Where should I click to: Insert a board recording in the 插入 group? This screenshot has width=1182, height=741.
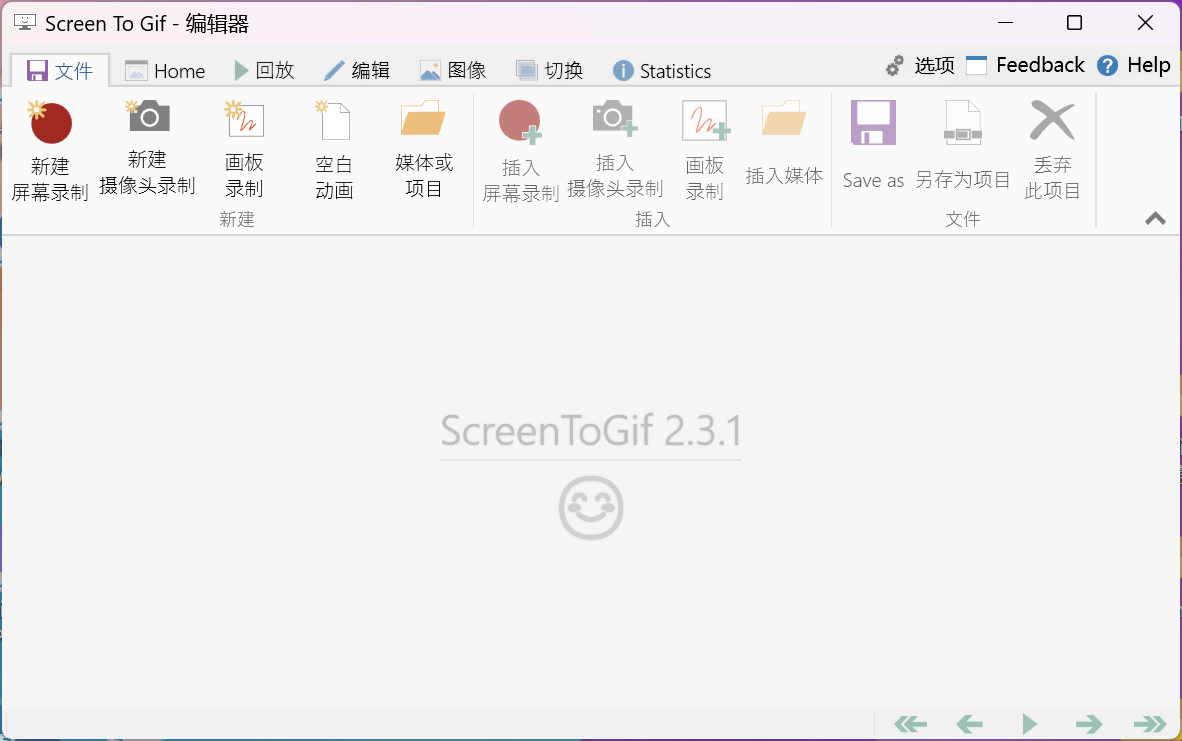click(705, 150)
